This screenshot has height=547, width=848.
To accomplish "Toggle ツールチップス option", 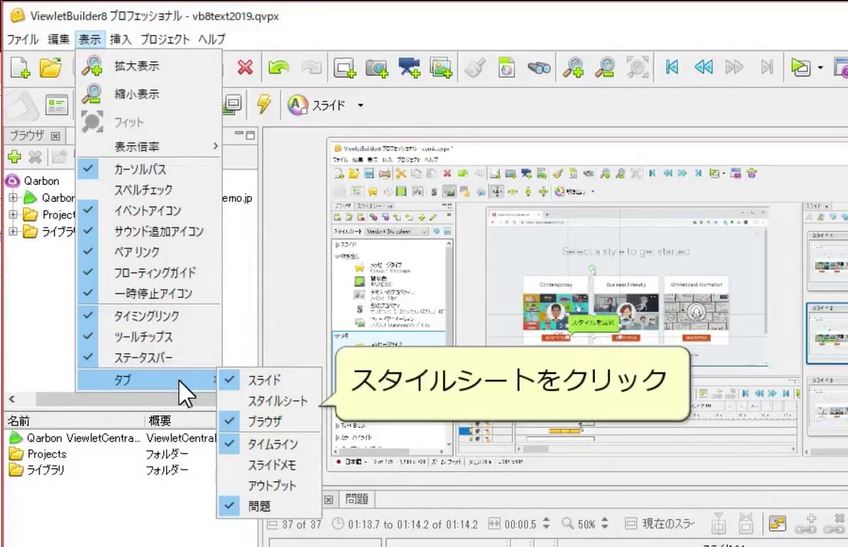I will pos(149,337).
